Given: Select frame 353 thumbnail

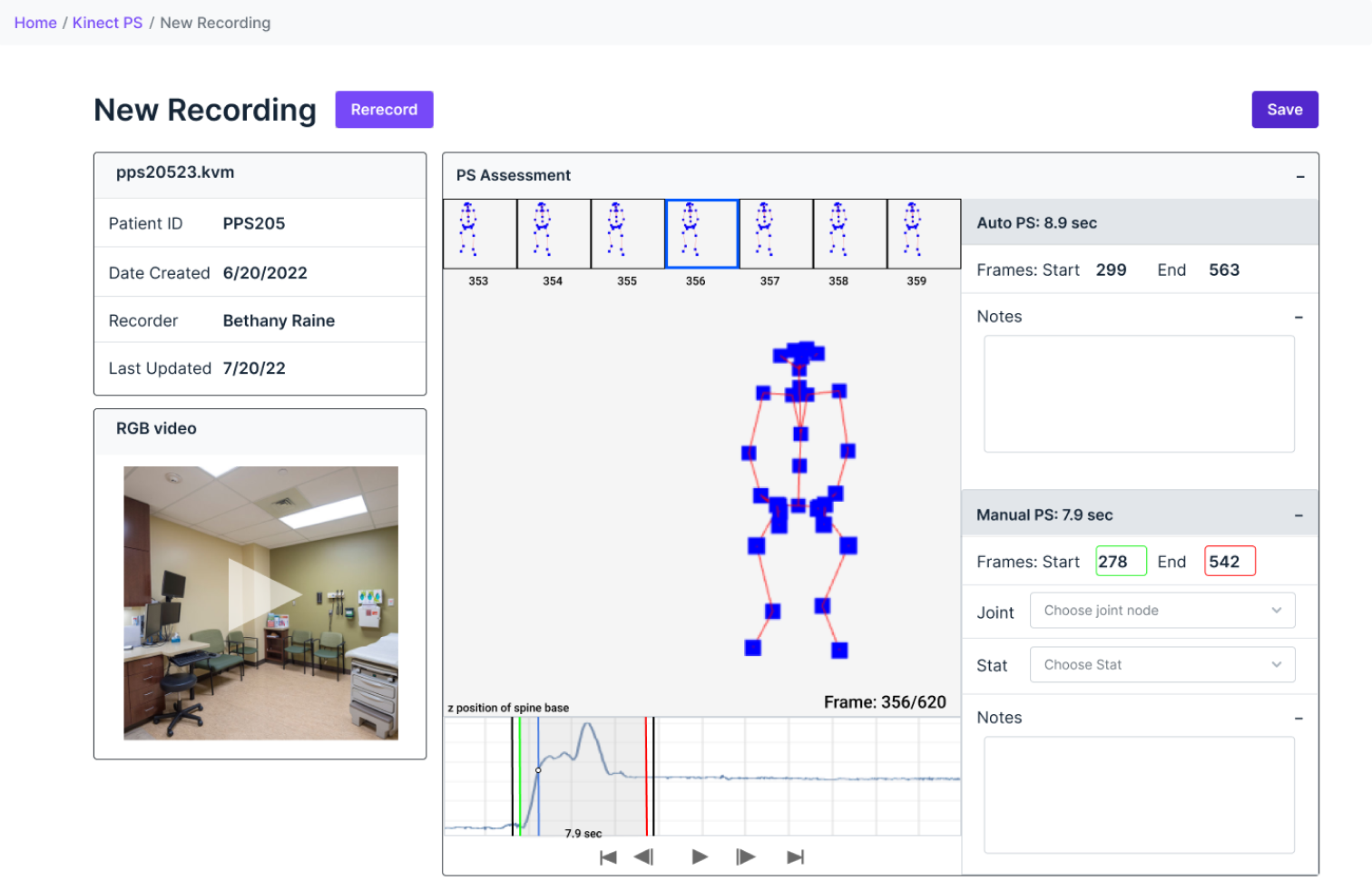Looking at the screenshot, I should [x=479, y=234].
